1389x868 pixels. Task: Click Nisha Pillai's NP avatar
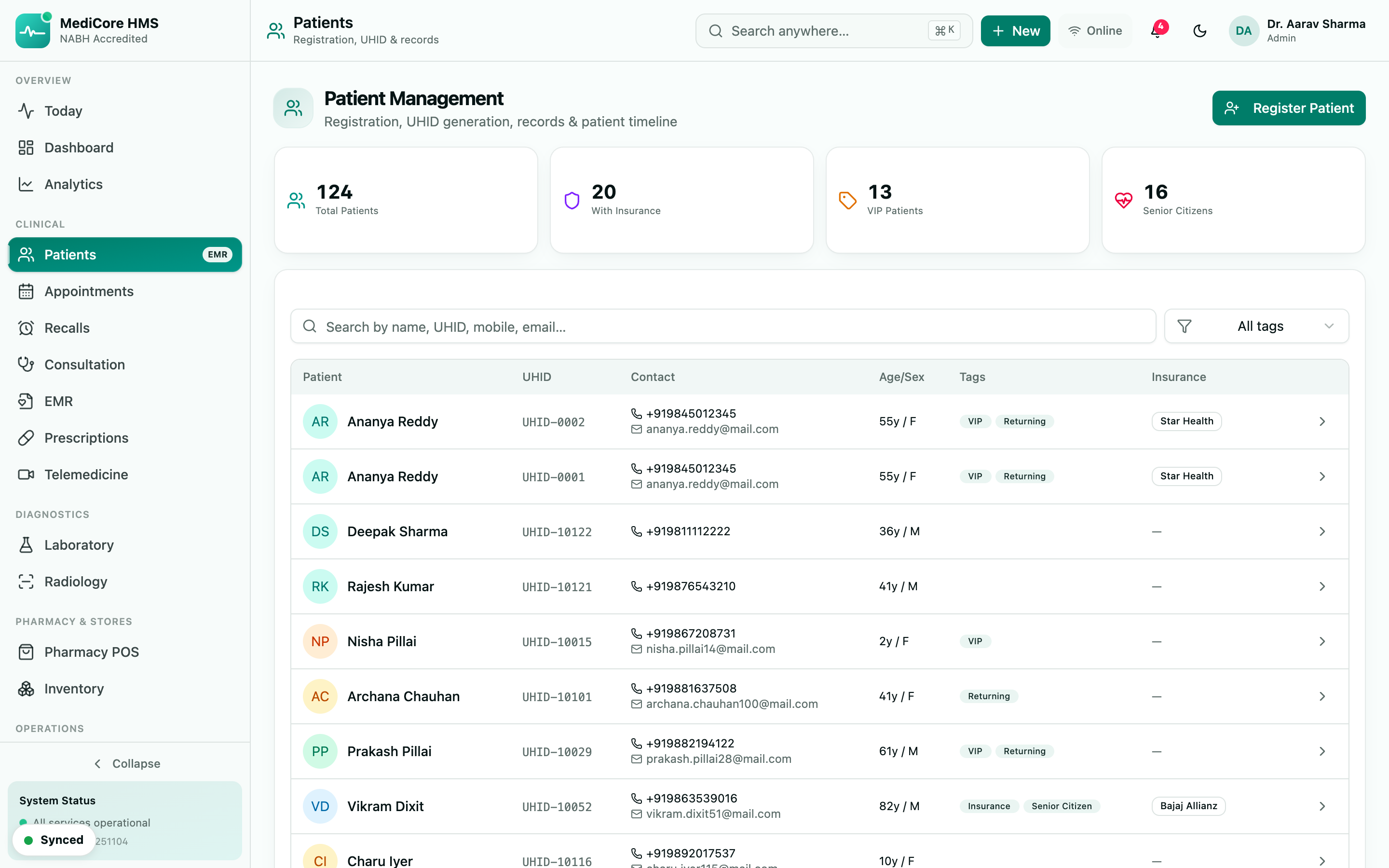[x=320, y=642]
